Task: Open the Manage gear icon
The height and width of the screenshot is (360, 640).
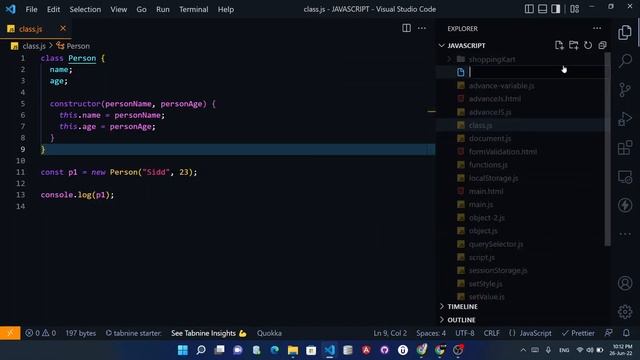Action: (624, 312)
